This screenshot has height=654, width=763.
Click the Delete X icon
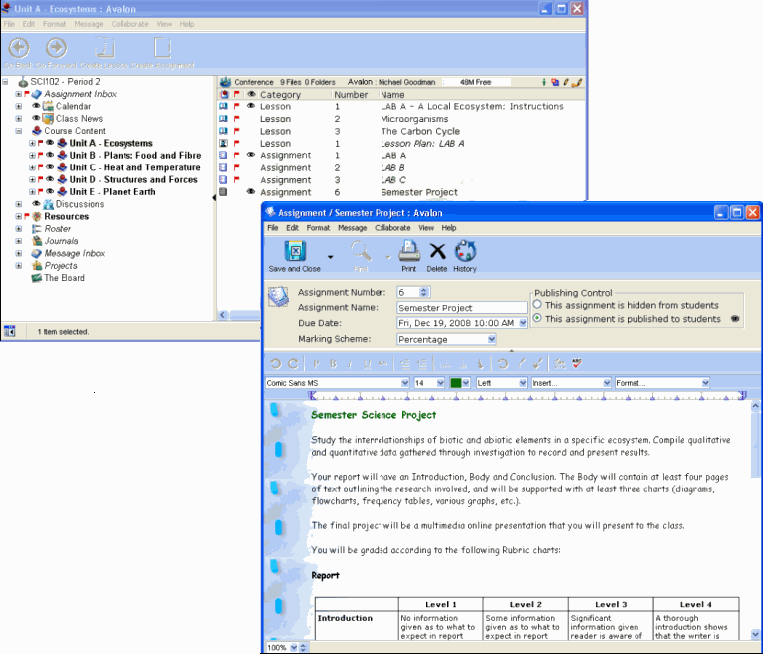click(x=437, y=252)
